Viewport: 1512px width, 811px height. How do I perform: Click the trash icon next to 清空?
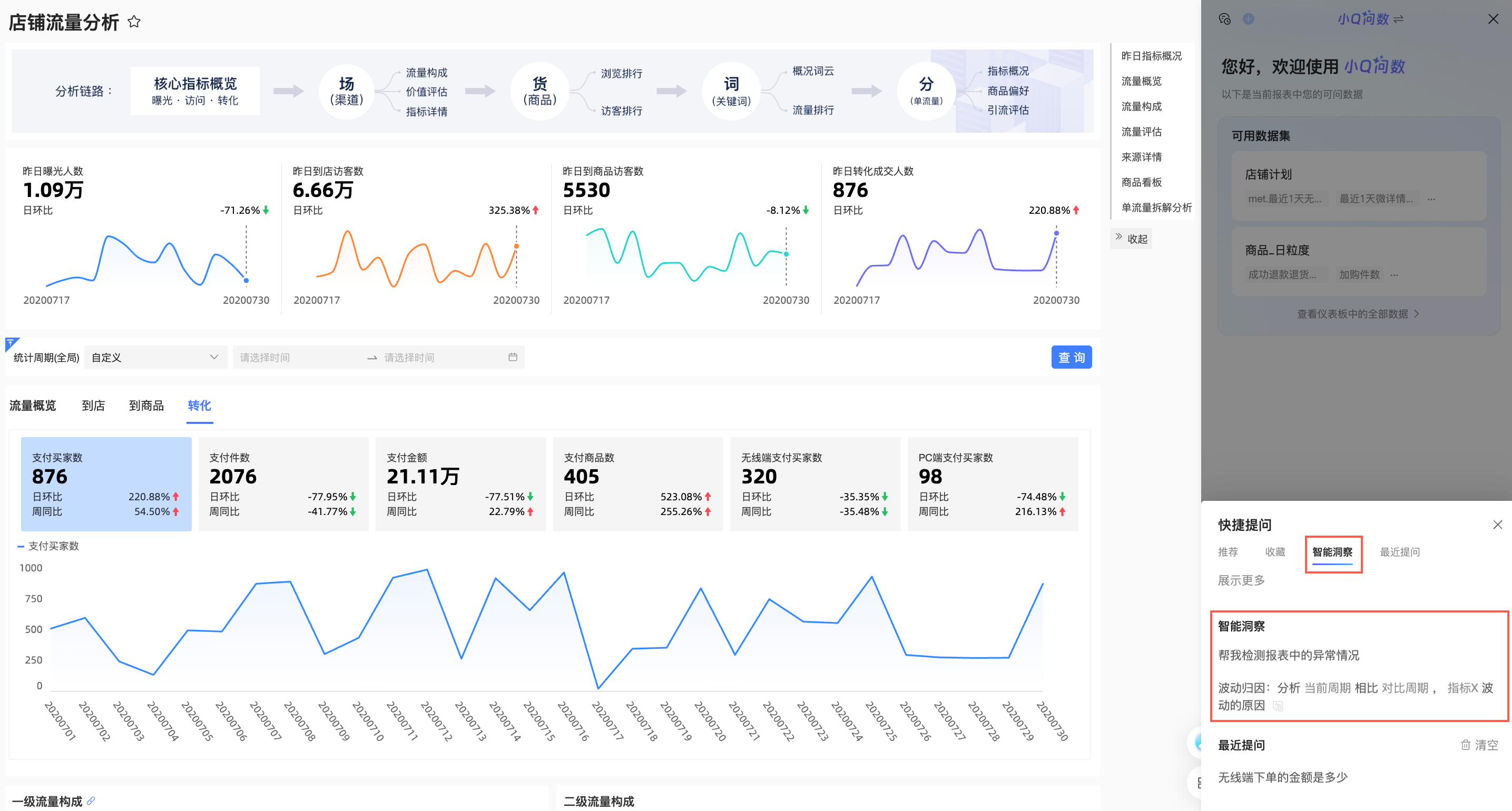click(x=1465, y=745)
